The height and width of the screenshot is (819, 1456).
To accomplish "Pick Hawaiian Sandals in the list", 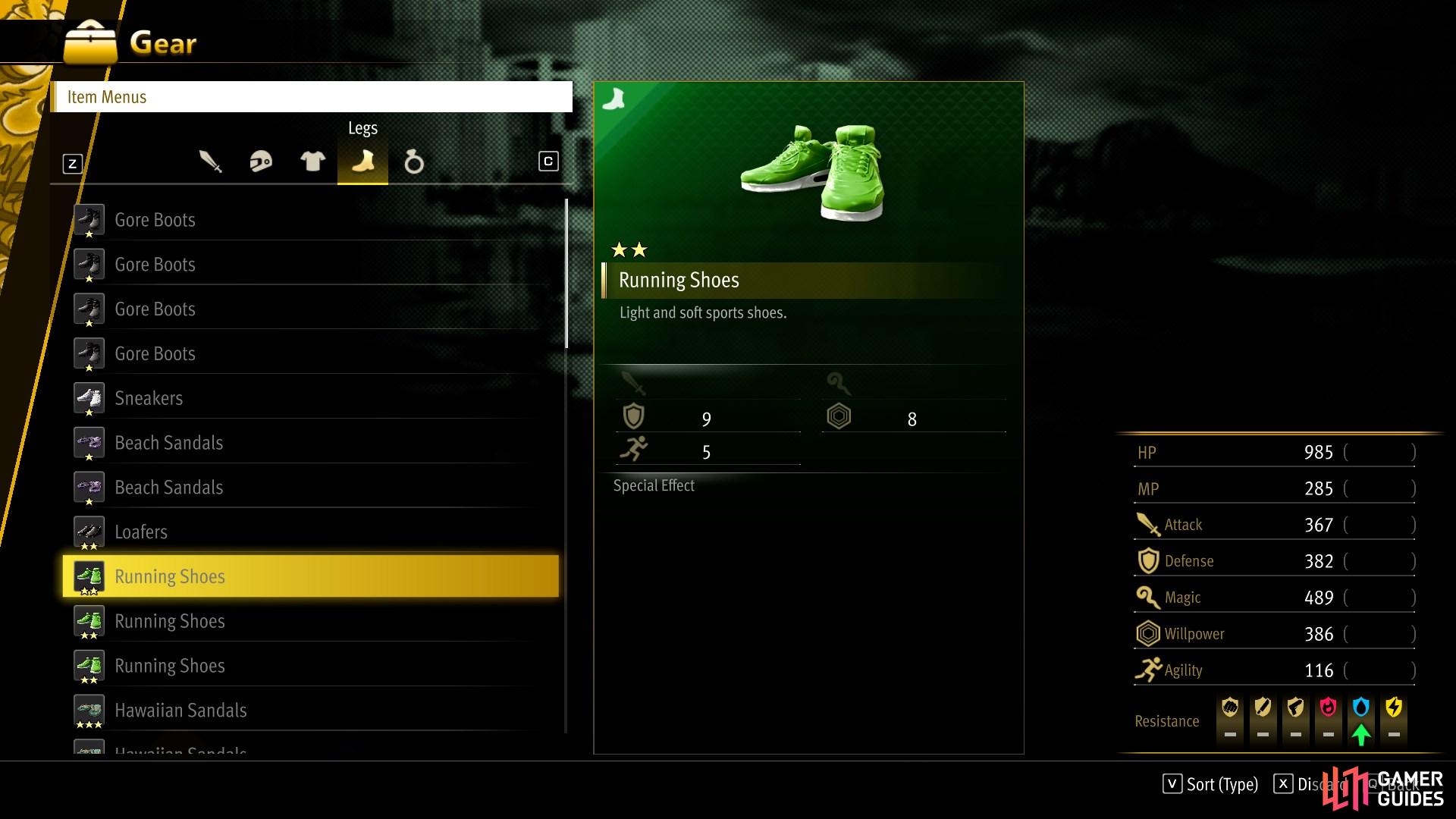I will pos(312,711).
